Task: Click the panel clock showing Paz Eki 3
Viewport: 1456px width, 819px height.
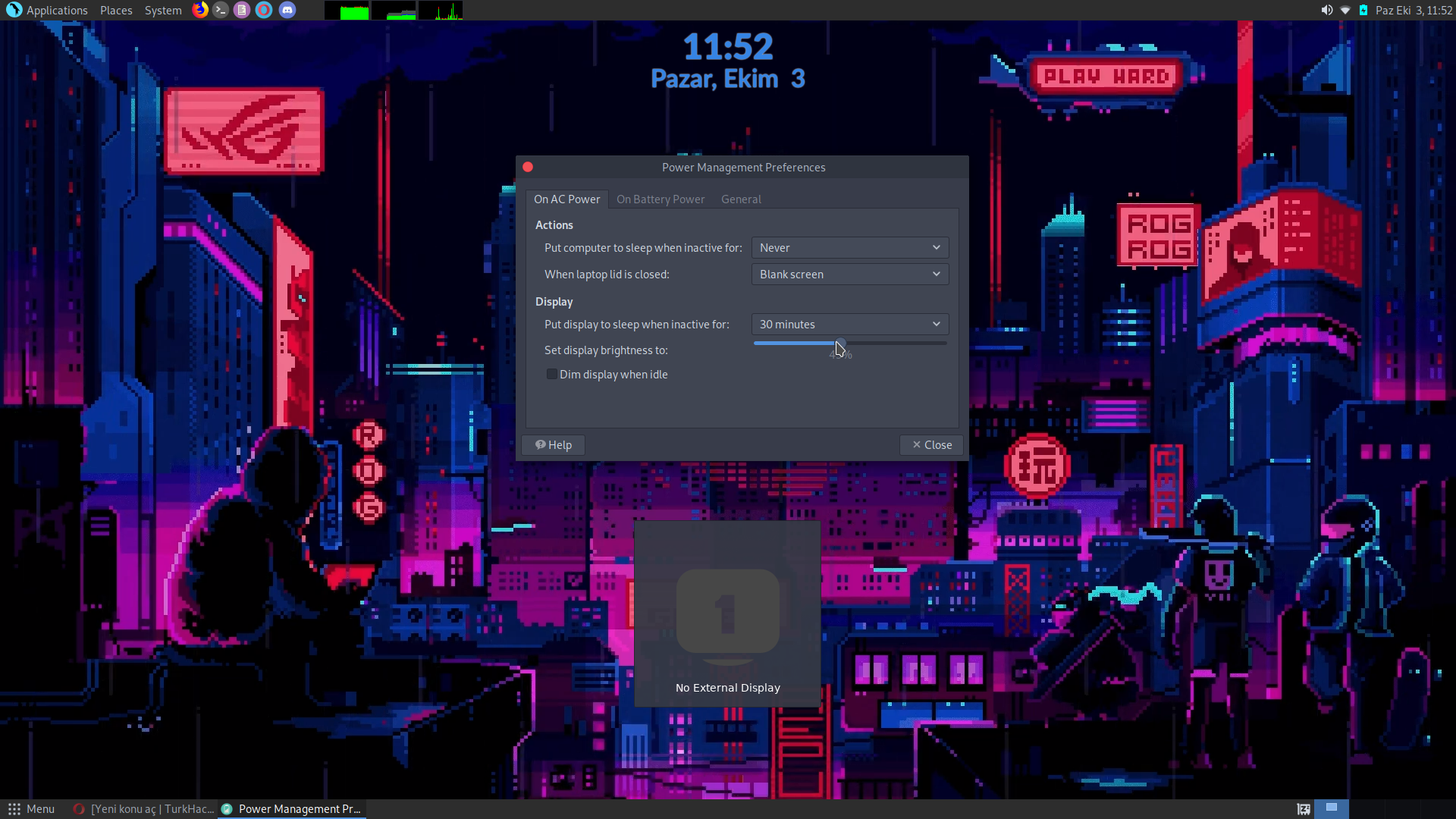Action: tap(1414, 11)
